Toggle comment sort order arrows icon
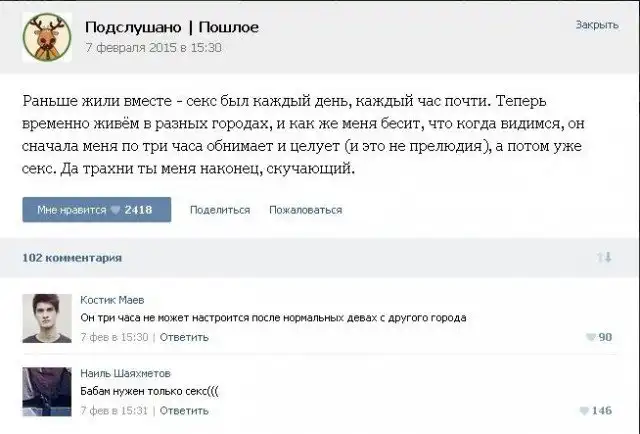This screenshot has width=640, height=434. point(604,258)
